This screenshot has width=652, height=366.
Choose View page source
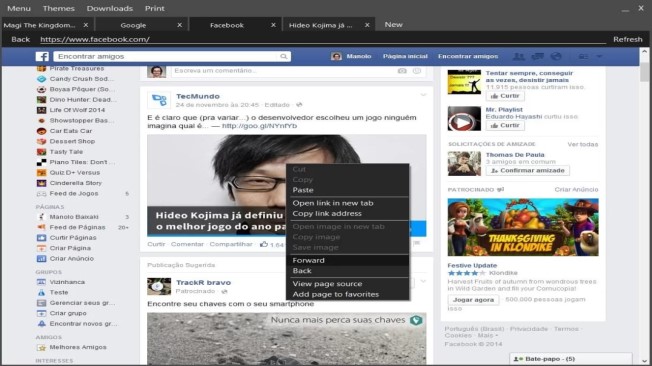[347, 284]
